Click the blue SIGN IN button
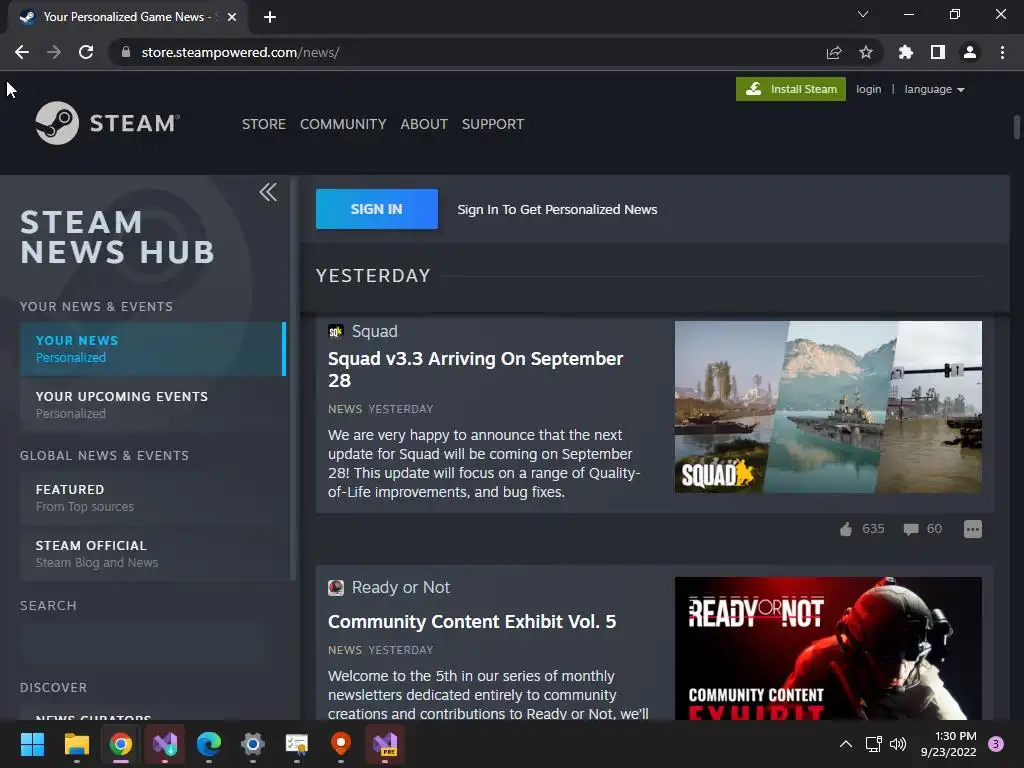The width and height of the screenshot is (1024, 768). [x=377, y=209]
